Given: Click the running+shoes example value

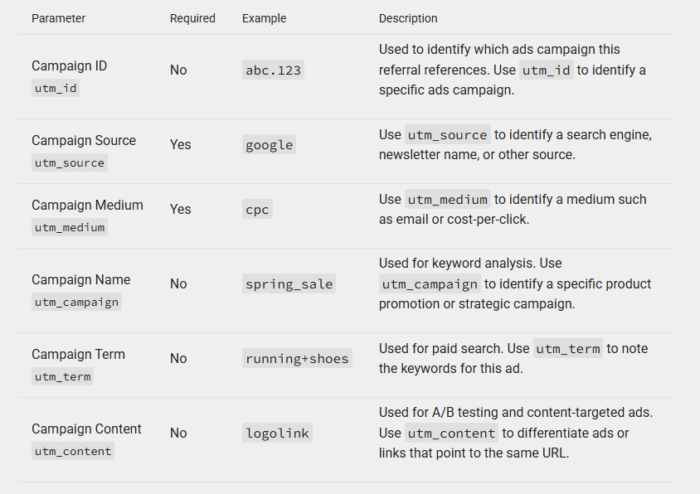Looking at the screenshot, I should (297, 359).
